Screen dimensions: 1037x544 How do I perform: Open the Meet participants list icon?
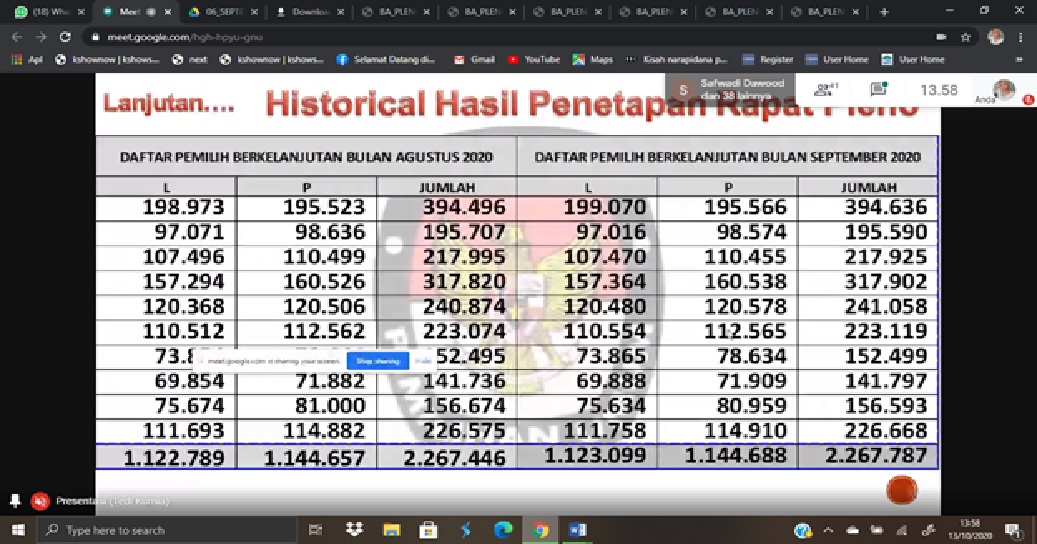point(825,90)
